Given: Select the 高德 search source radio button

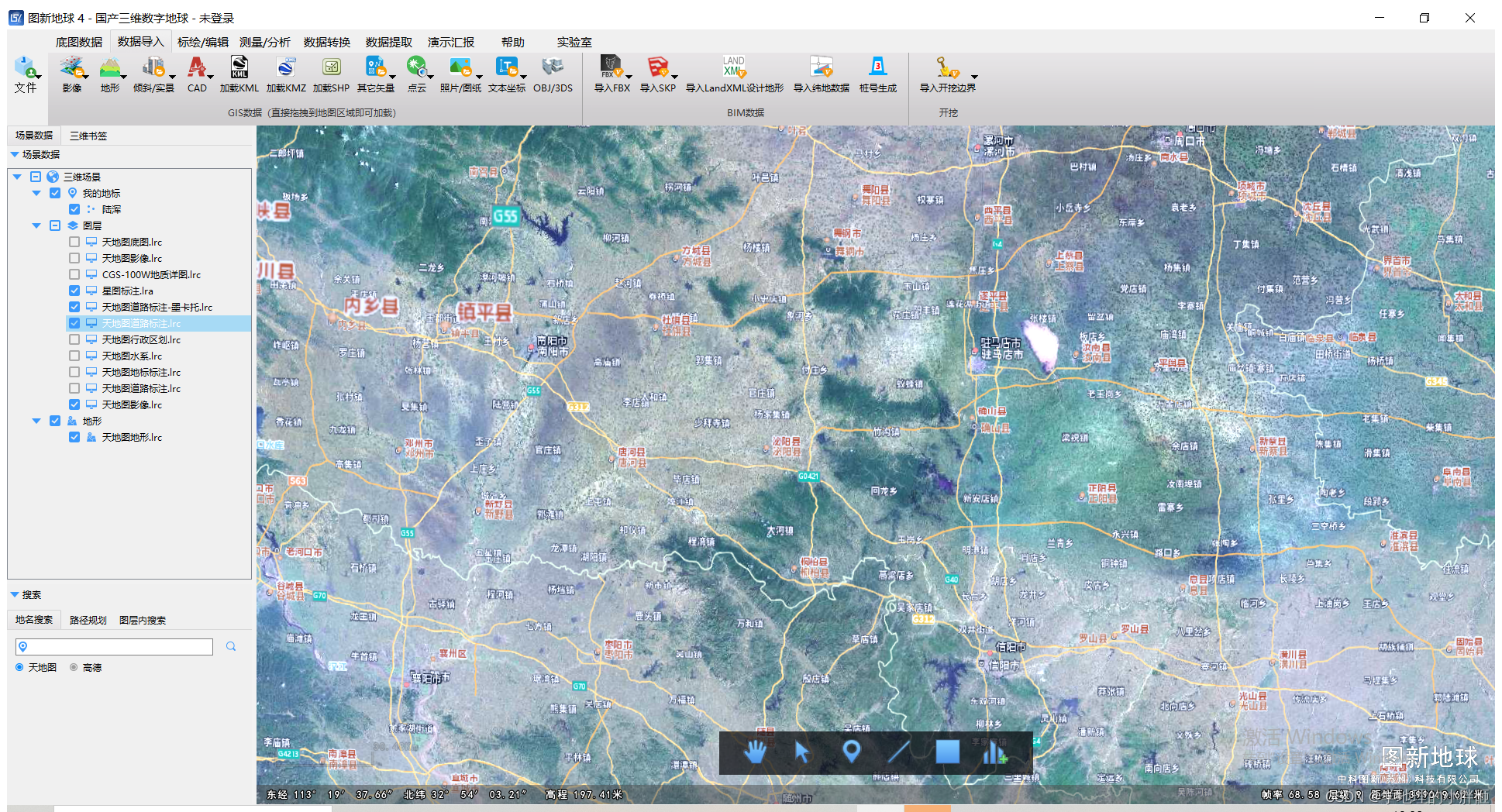Looking at the screenshot, I should click(74, 667).
